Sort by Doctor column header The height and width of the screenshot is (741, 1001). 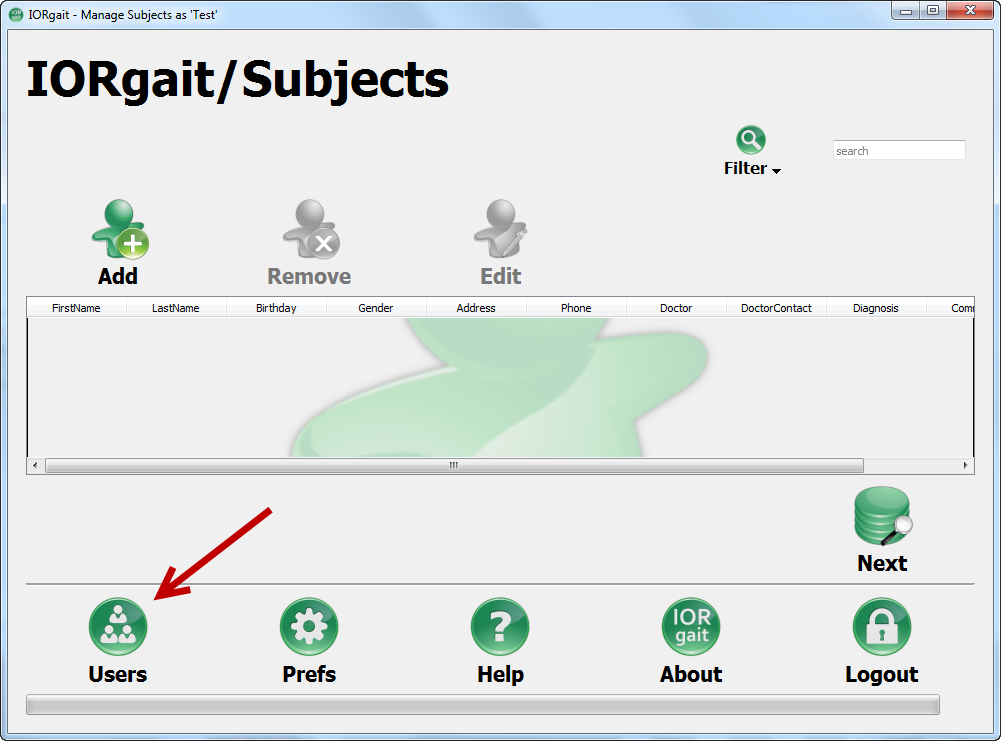pos(676,308)
